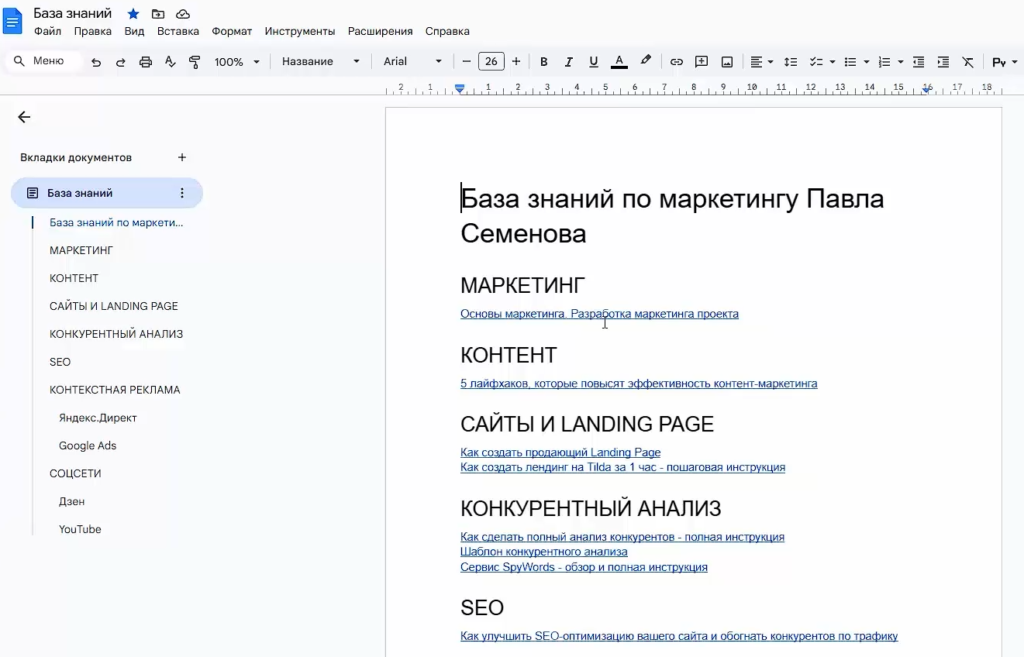Image resolution: width=1024 pixels, height=657 pixels.
Task: Open text color picker
Action: point(618,62)
